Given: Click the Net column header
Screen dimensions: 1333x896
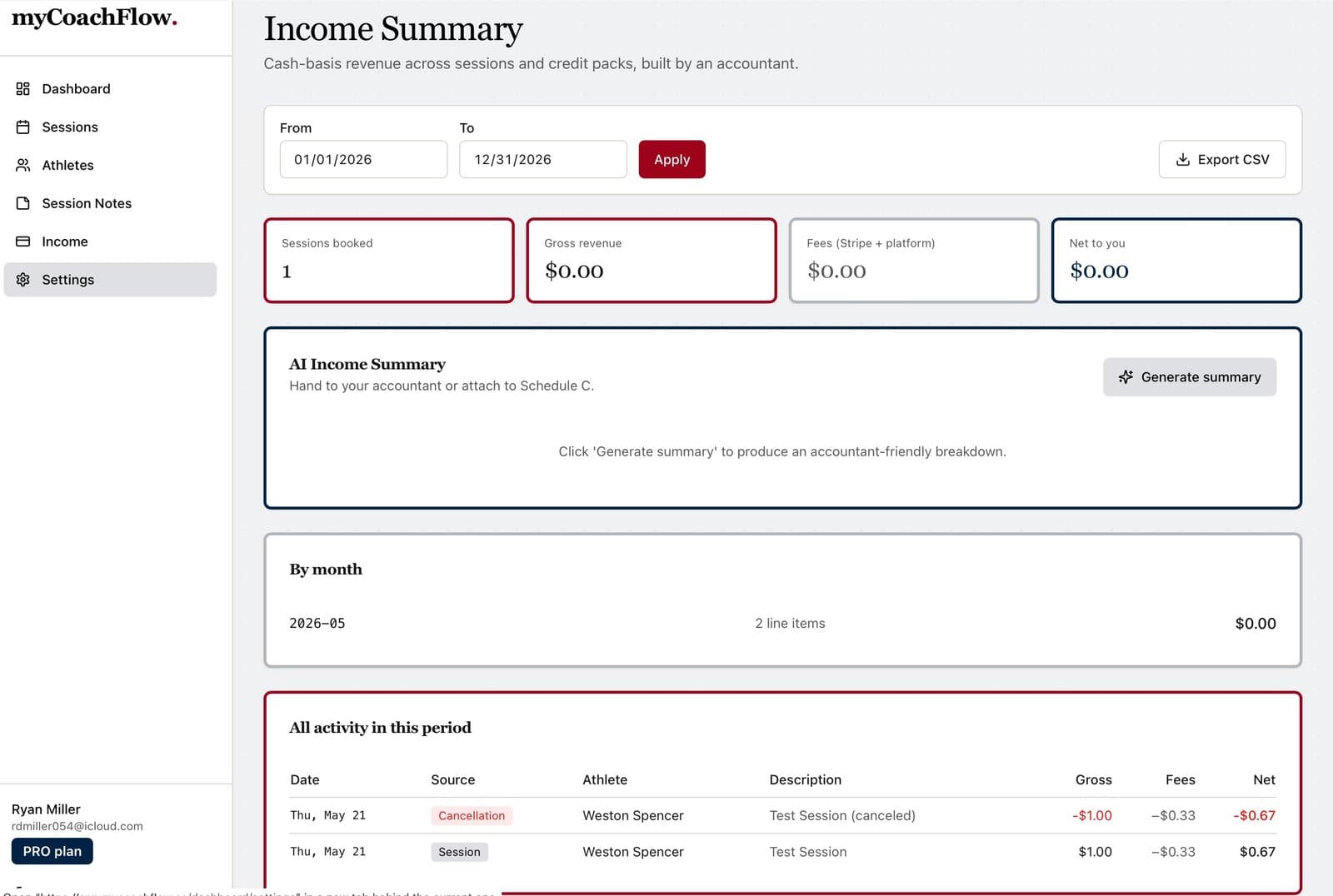Looking at the screenshot, I should (1264, 780).
